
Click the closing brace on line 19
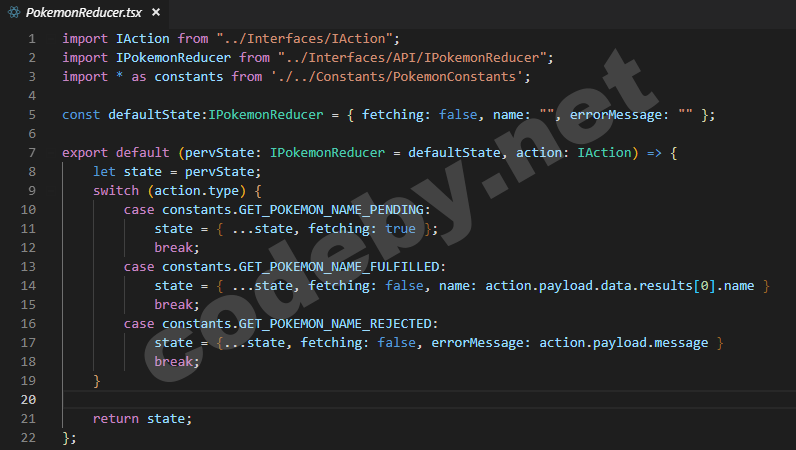96,381
